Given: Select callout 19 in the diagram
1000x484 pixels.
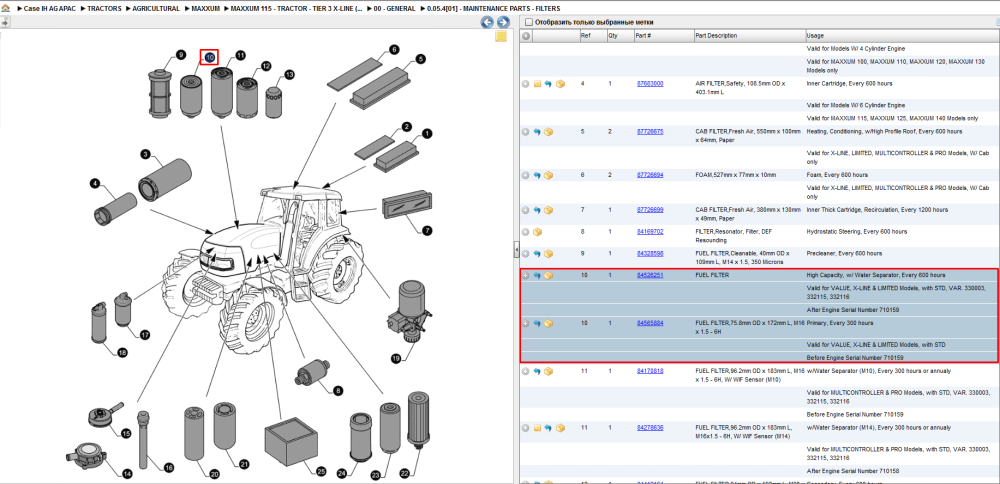Looking at the screenshot, I should tap(395, 359).
